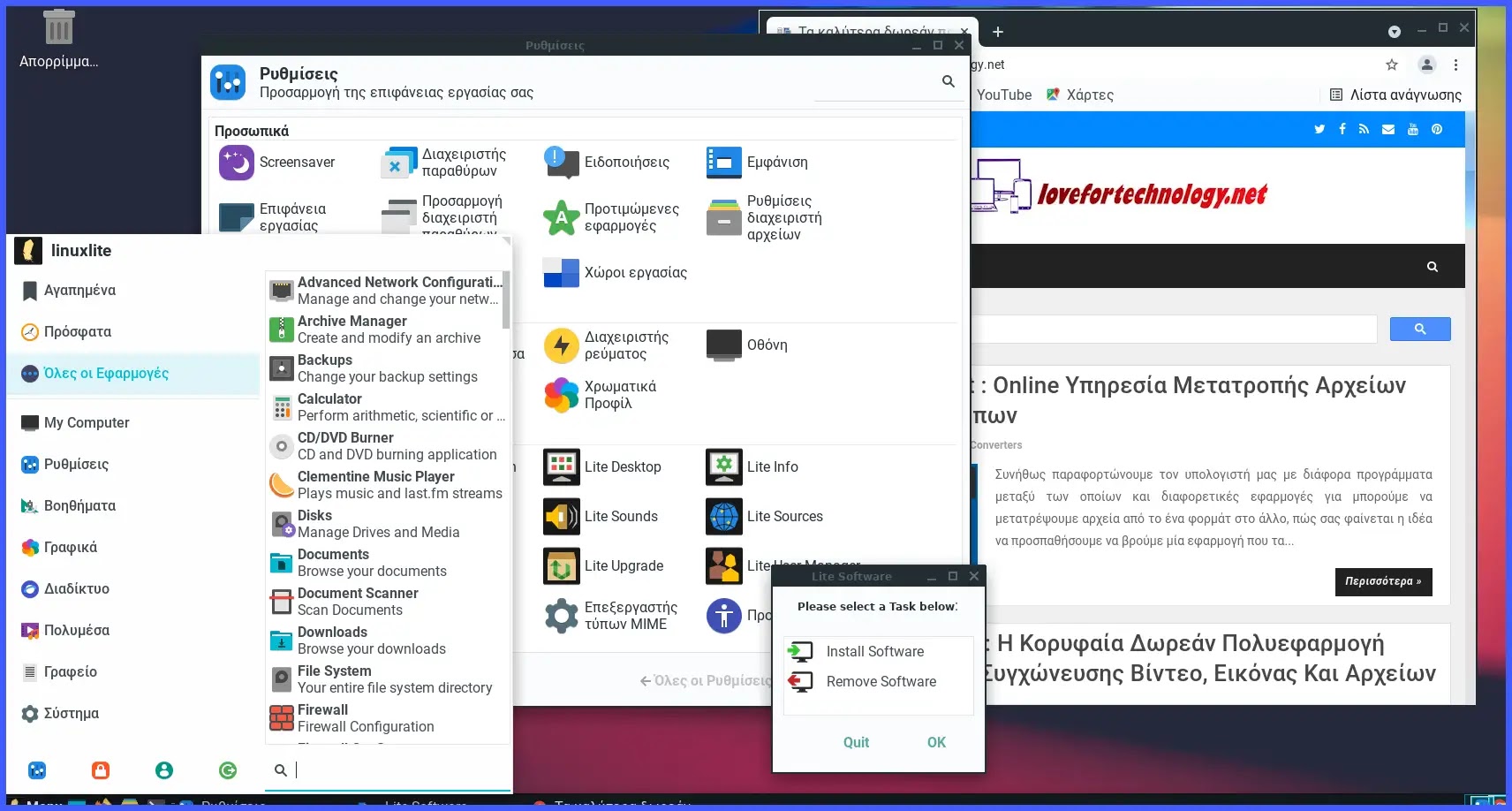Bookmark this page with the star icon
This screenshot has height=811, width=1512.
tap(1392, 64)
